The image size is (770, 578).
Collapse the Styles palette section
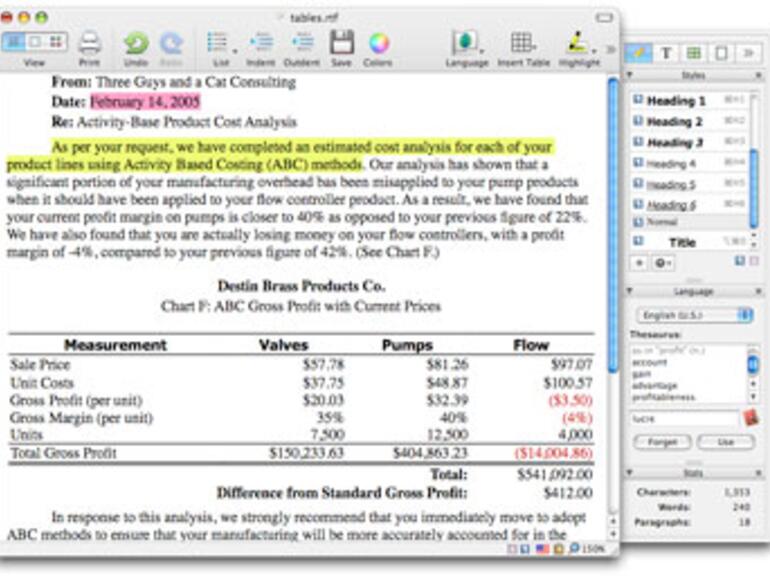pos(630,75)
